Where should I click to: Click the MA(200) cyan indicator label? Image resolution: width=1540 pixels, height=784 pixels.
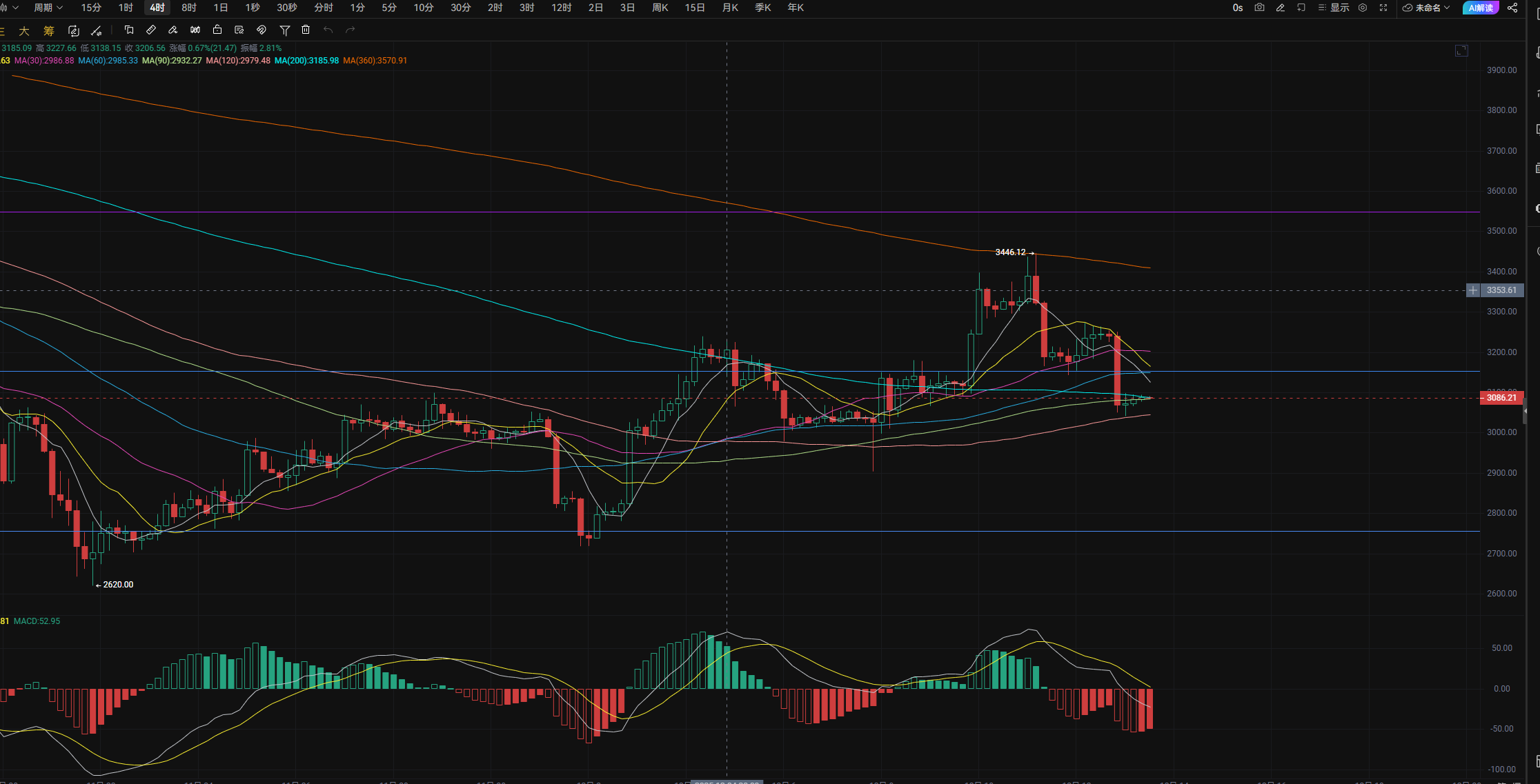[306, 61]
